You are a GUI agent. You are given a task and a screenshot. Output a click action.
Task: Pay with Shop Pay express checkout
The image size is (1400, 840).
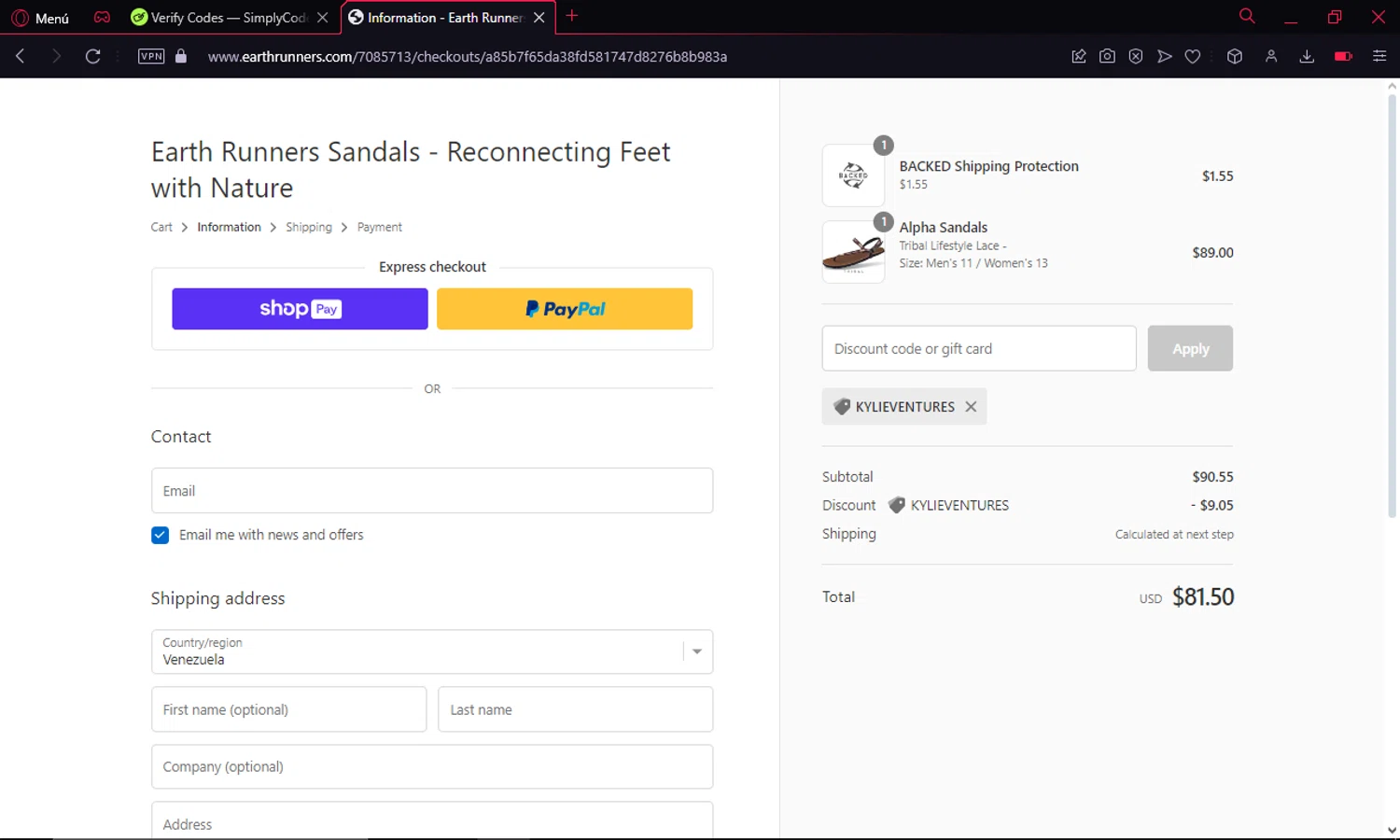[x=300, y=309]
